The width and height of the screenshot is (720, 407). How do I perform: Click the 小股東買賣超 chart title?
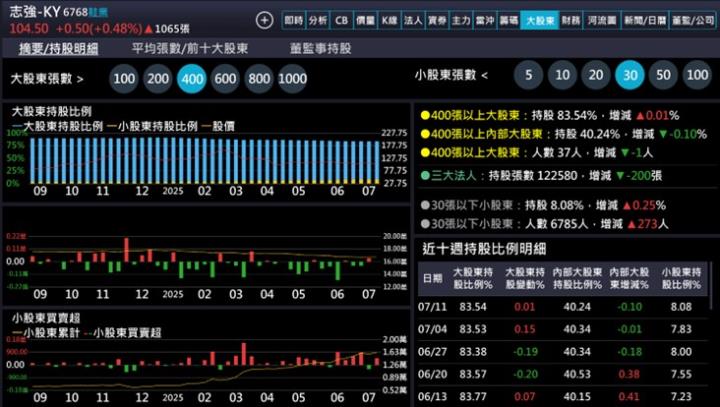[x=46, y=318]
